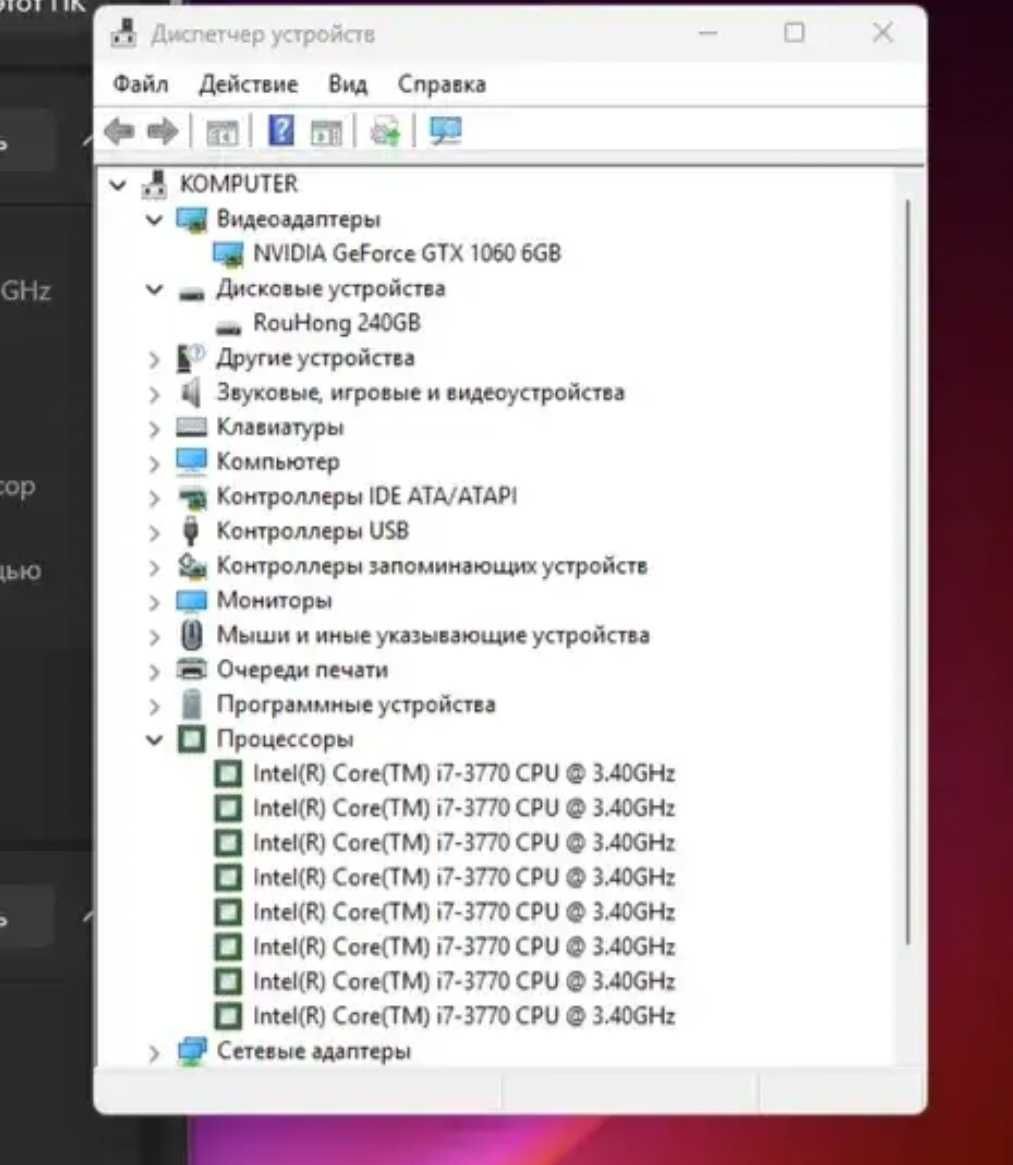Click Update driver toolbar icon with green arrow
The height and width of the screenshot is (1165, 1013).
[x=385, y=132]
